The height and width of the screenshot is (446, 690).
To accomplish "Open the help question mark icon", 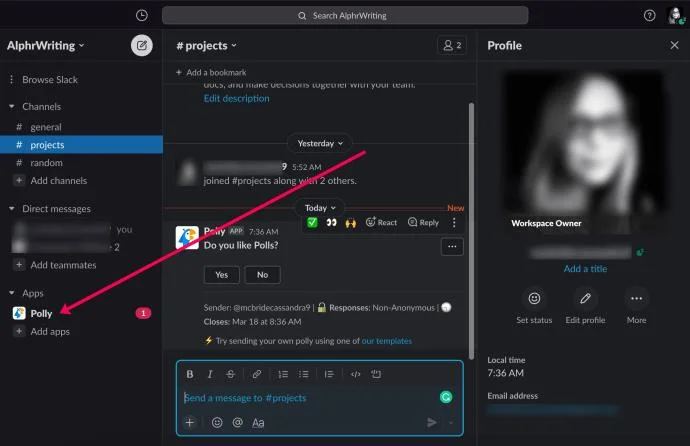I will coord(649,15).
